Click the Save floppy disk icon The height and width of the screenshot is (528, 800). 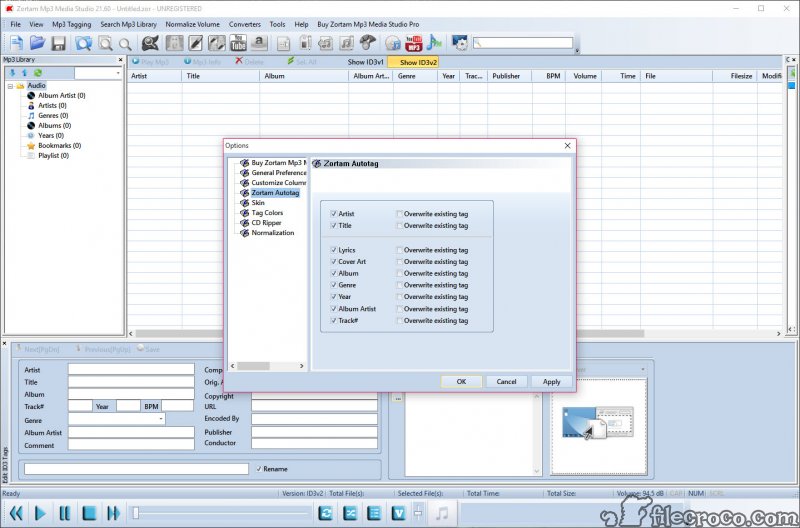(x=59, y=43)
